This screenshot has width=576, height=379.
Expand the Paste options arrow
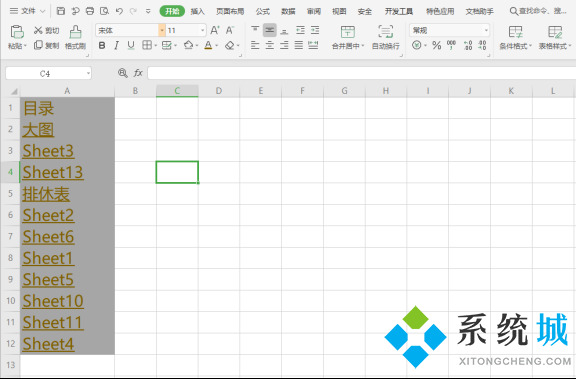25,46
